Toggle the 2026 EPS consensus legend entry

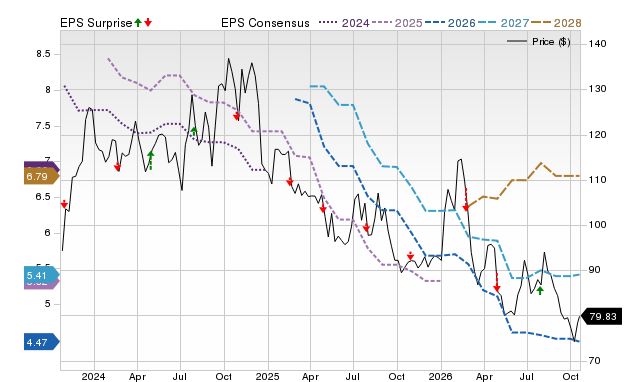click(x=450, y=23)
